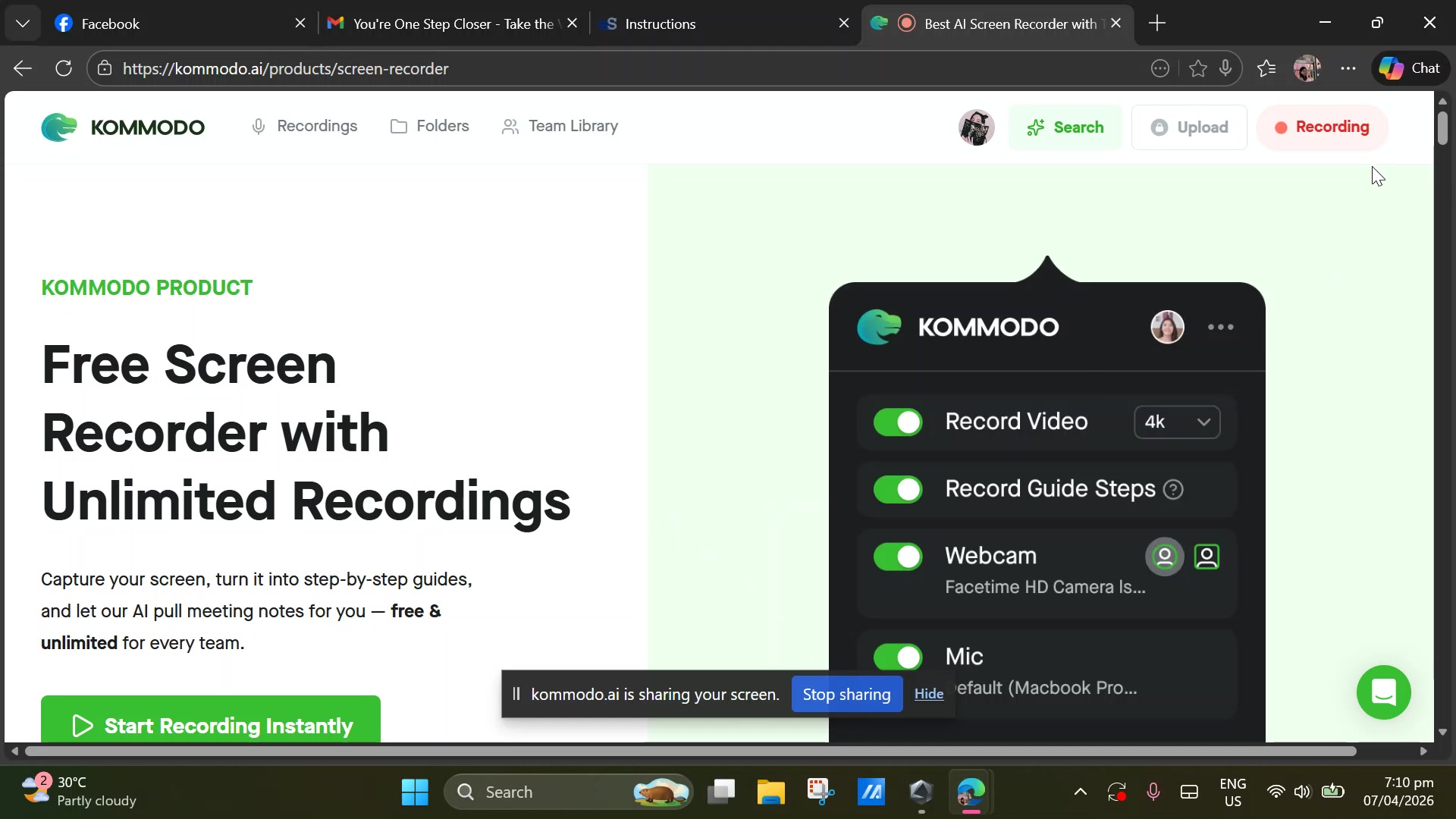Viewport: 1456px width, 819px height.
Task: Go back to the previous page
Action: coord(23,68)
